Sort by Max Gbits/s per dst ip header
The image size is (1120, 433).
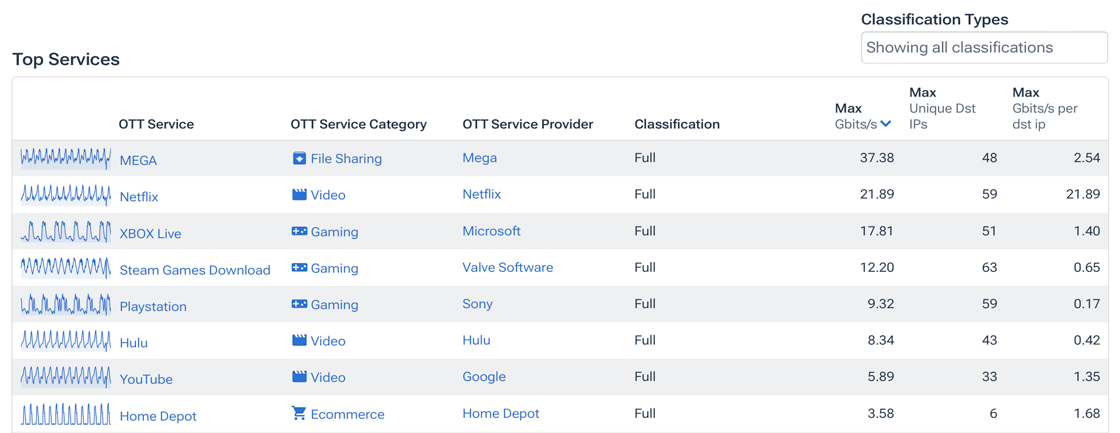click(x=1046, y=108)
